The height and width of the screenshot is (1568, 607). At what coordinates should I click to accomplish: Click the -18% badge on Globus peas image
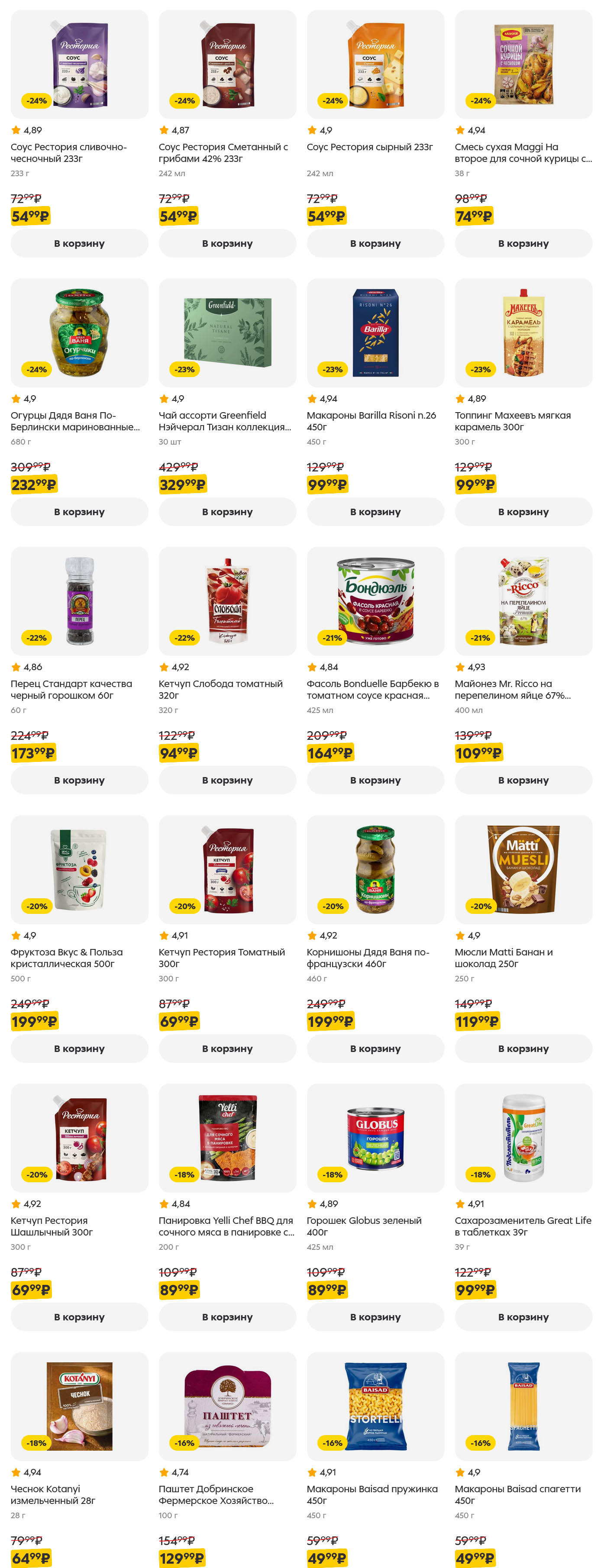tap(333, 1175)
